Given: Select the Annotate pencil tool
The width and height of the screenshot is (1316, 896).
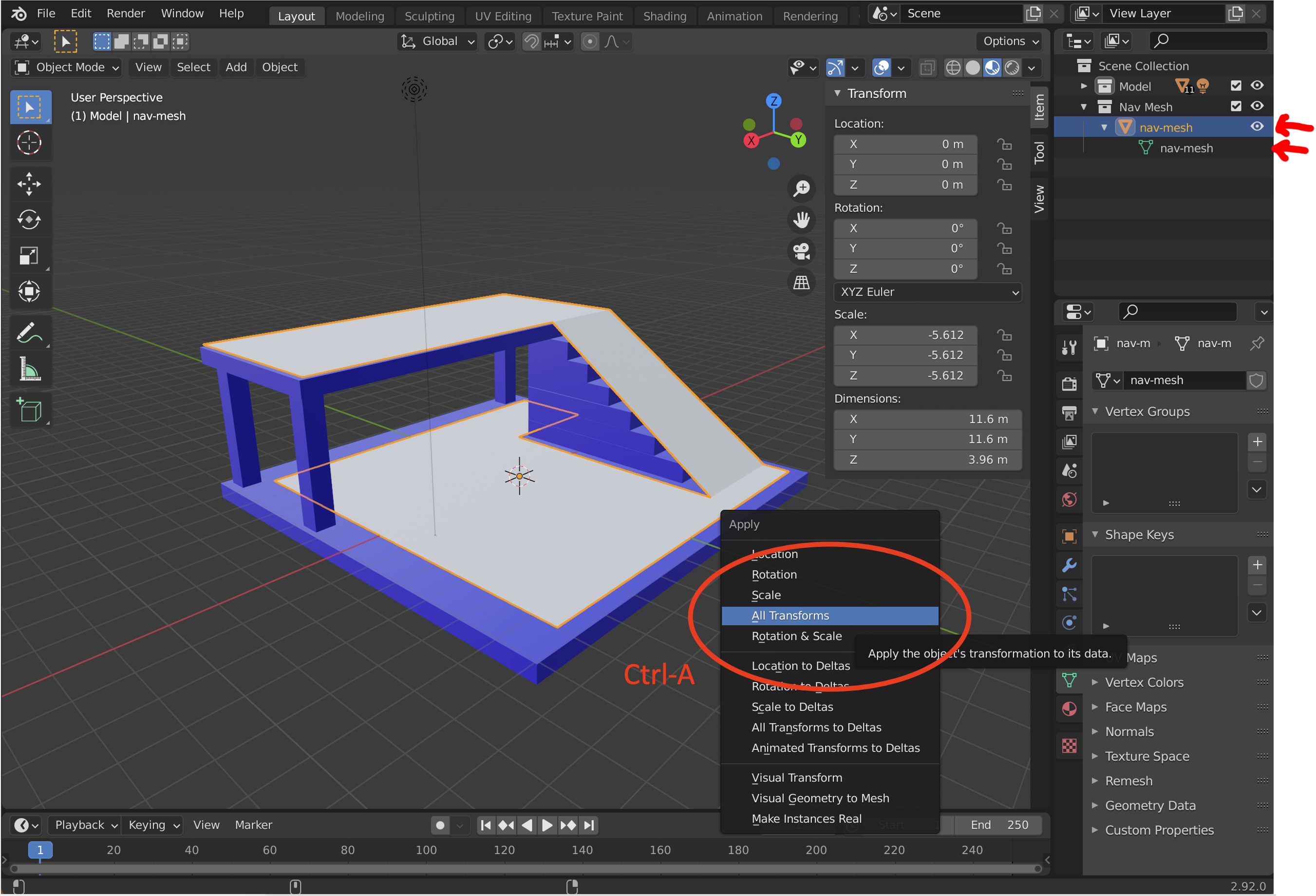Looking at the screenshot, I should [29, 334].
